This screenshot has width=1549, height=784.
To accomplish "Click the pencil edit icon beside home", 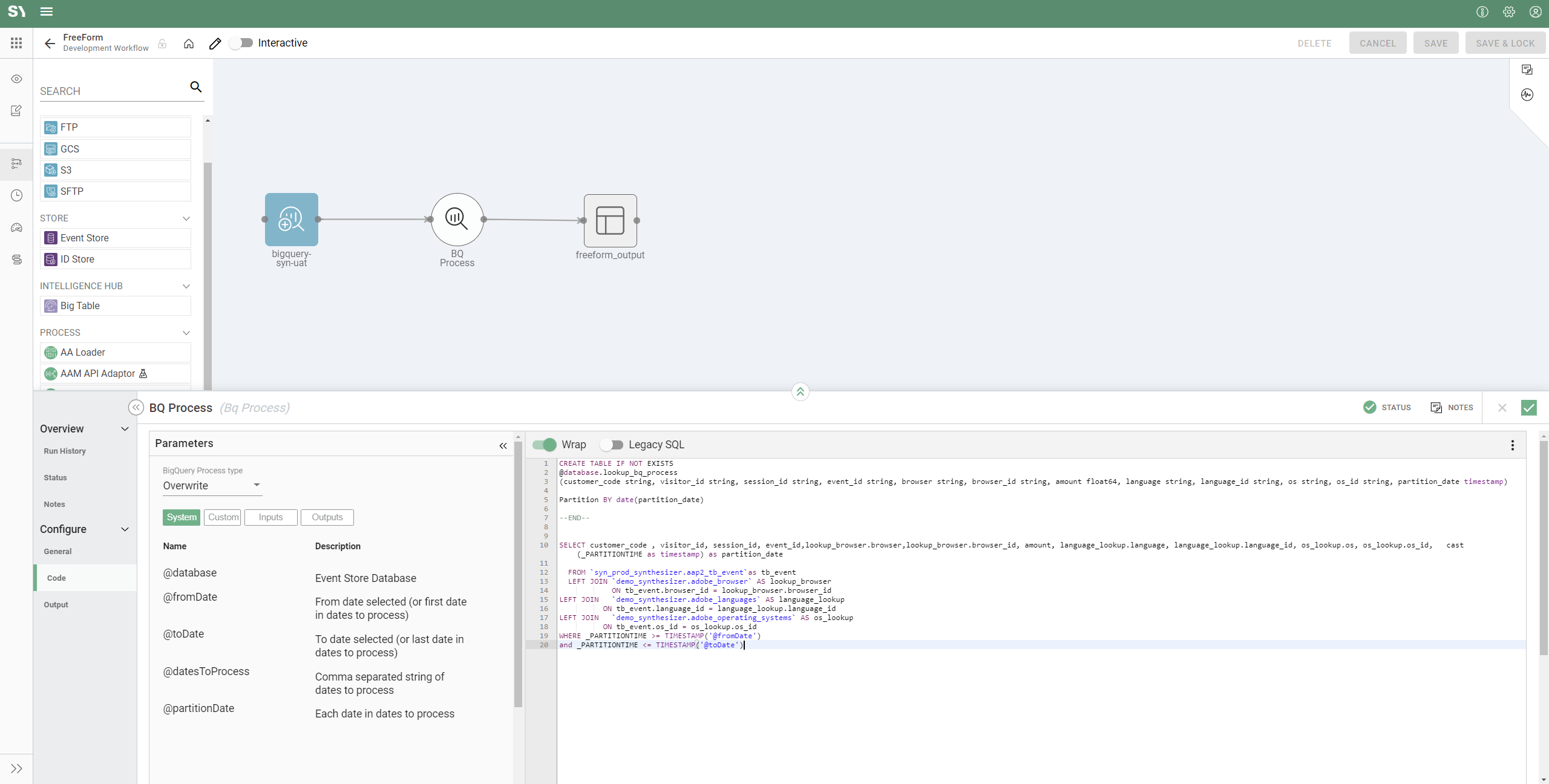I will pyautogui.click(x=215, y=44).
